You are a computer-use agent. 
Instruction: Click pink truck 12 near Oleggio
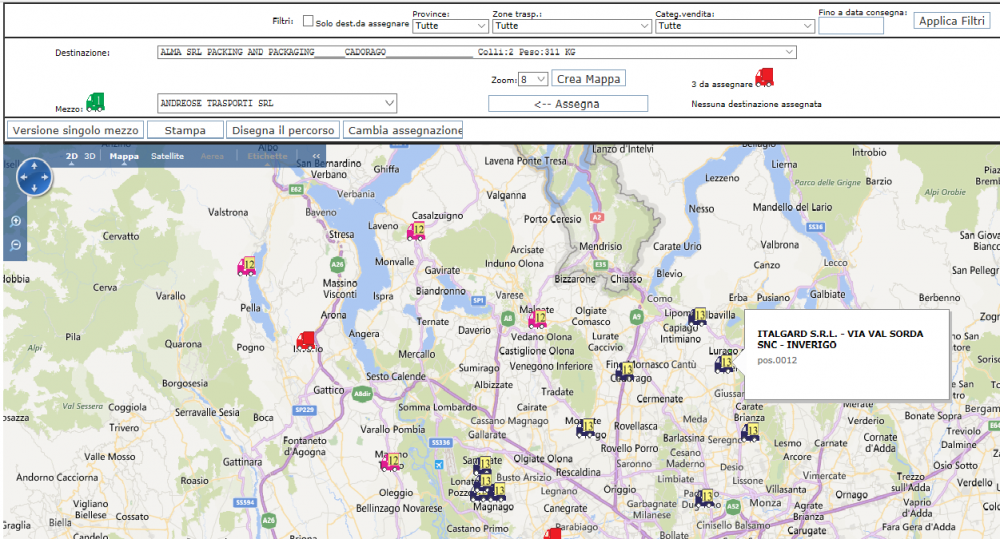391,462
